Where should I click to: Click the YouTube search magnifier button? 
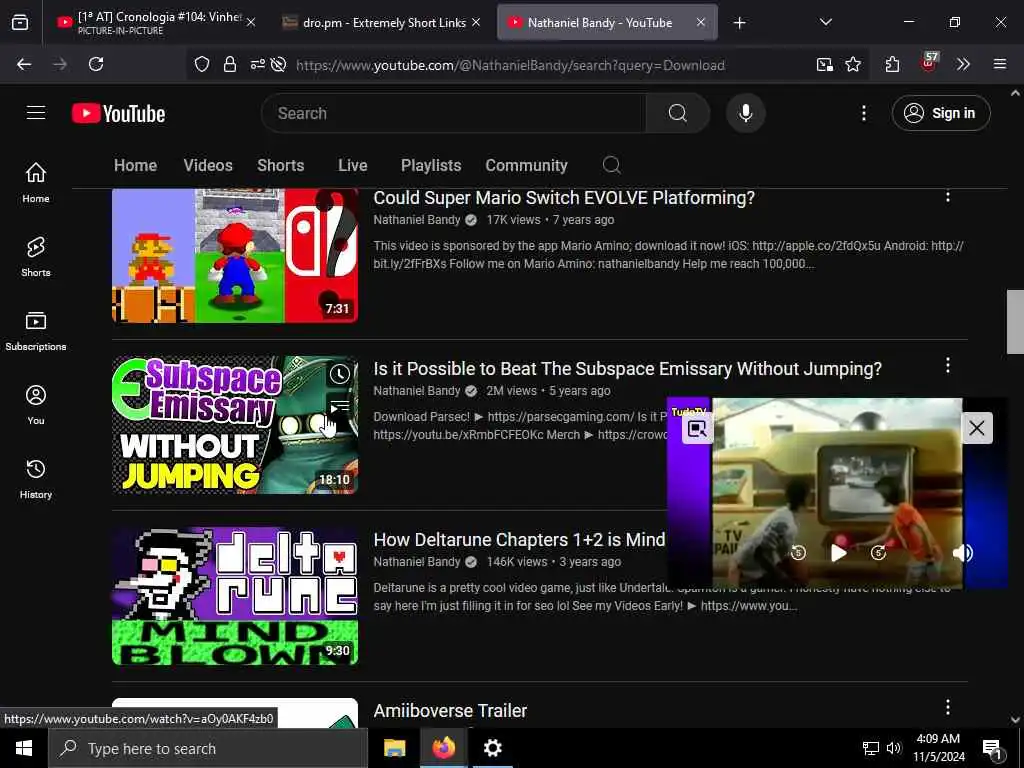point(677,113)
